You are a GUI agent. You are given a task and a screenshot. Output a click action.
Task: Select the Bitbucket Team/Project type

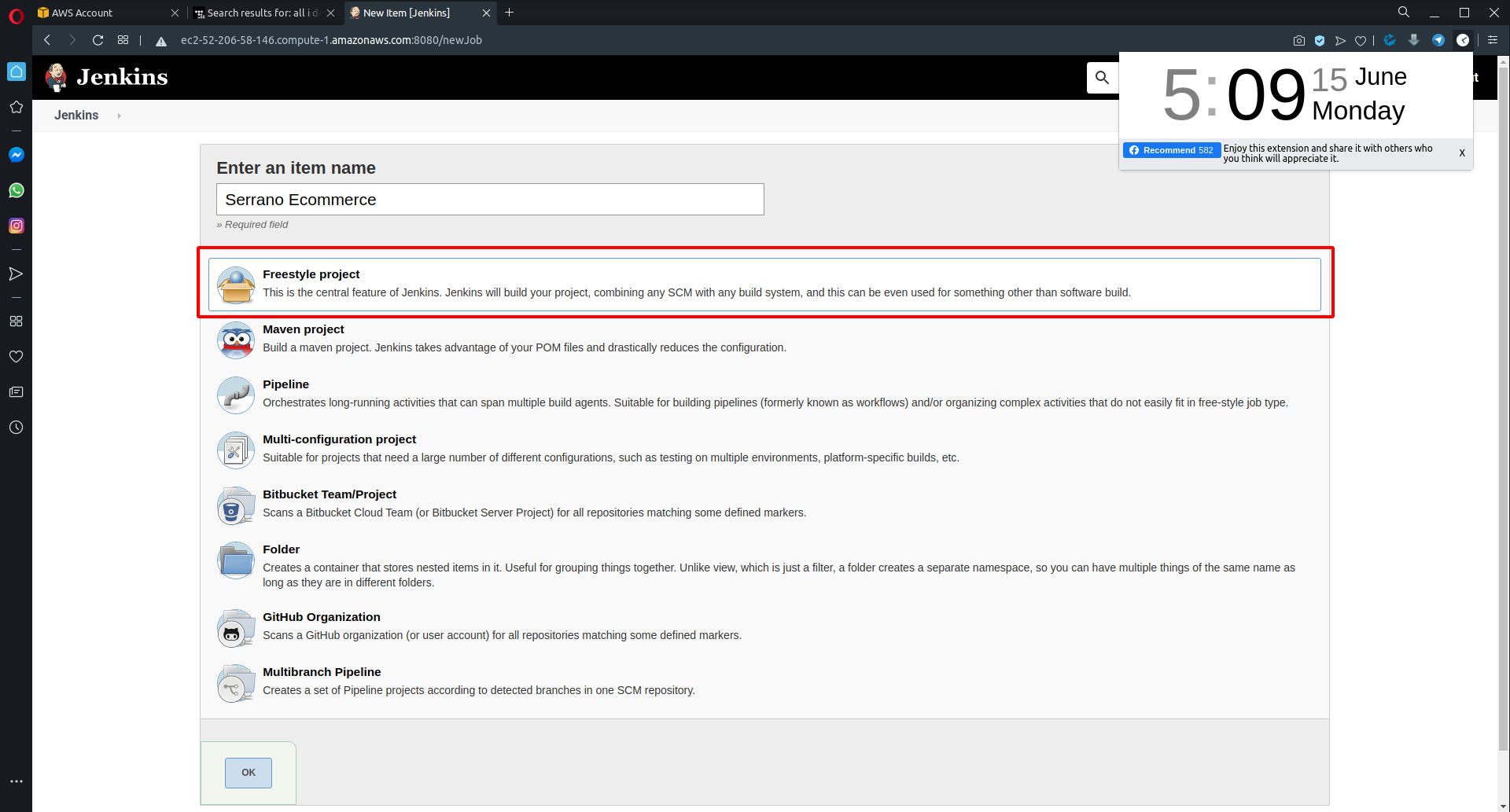pyautogui.click(x=764, y=504)
